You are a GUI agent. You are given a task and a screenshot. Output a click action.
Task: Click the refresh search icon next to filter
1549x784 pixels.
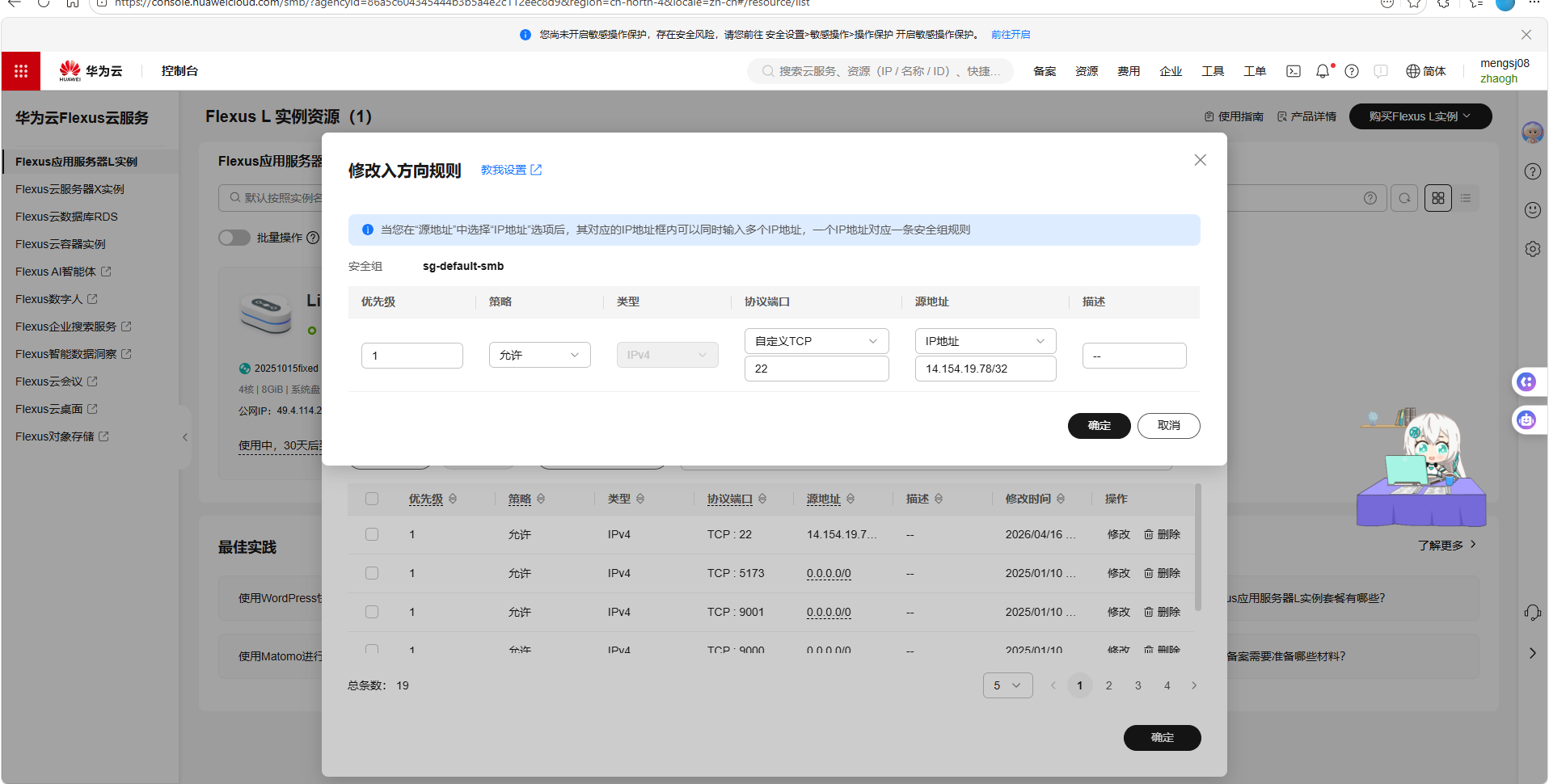(x=1405, y=198)
